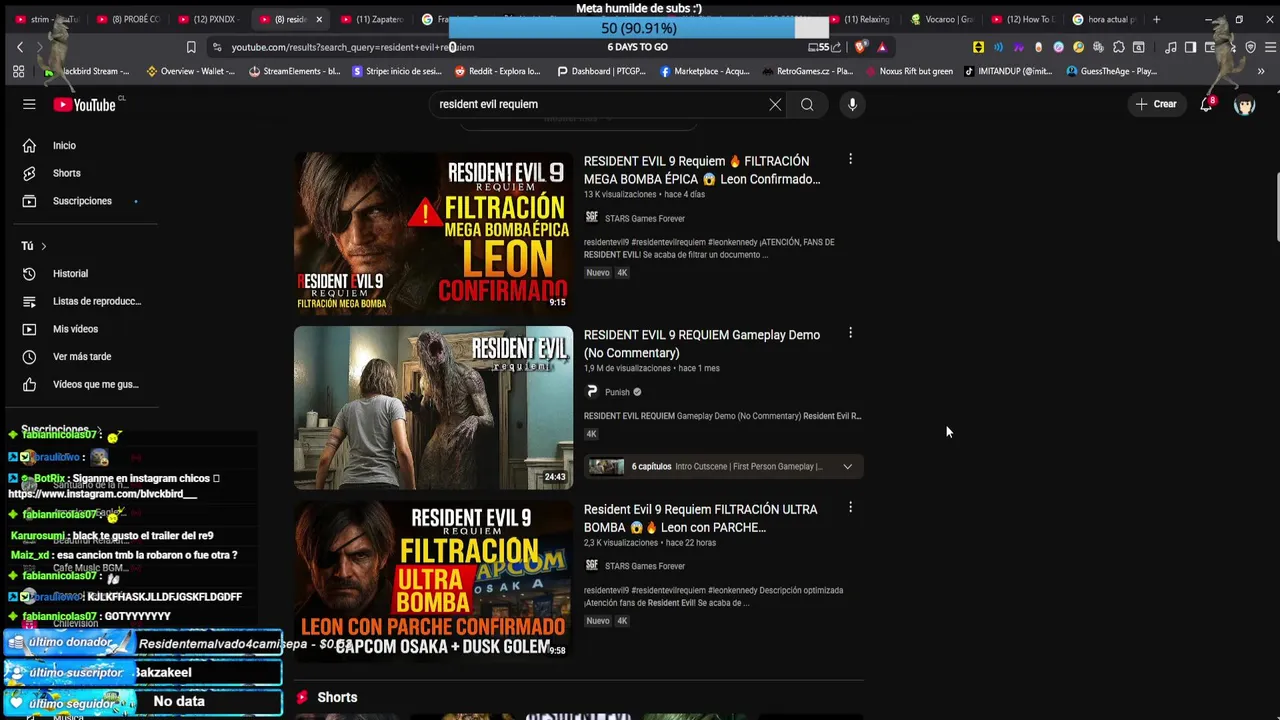Open the GuessTheAge bookmark

pyautogui.click(x=1111, y=71)
